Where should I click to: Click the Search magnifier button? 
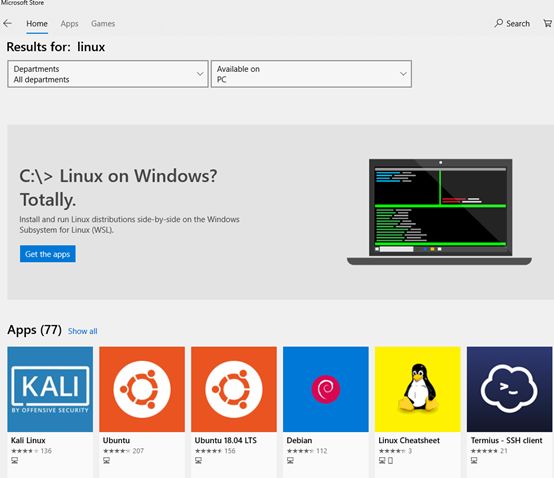512,24
